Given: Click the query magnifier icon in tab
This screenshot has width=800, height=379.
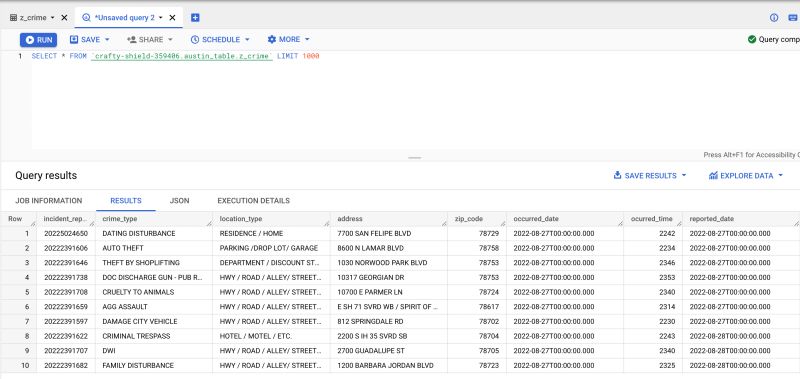Looking at the screenshot, I should 86,17.
